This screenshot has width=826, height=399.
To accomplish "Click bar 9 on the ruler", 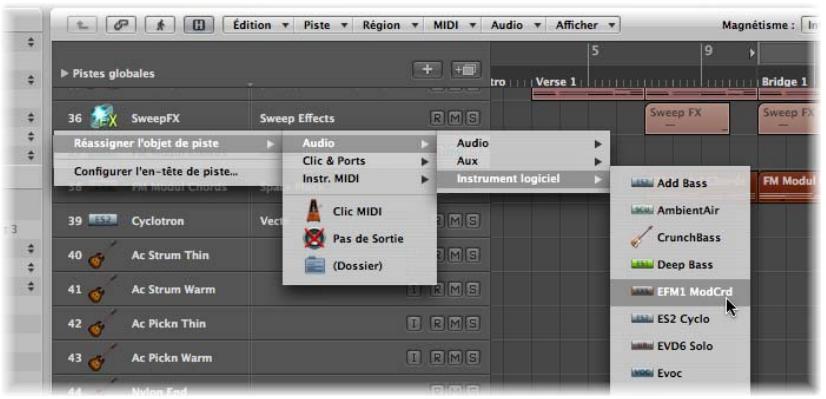I will click(x=708, y=51).
